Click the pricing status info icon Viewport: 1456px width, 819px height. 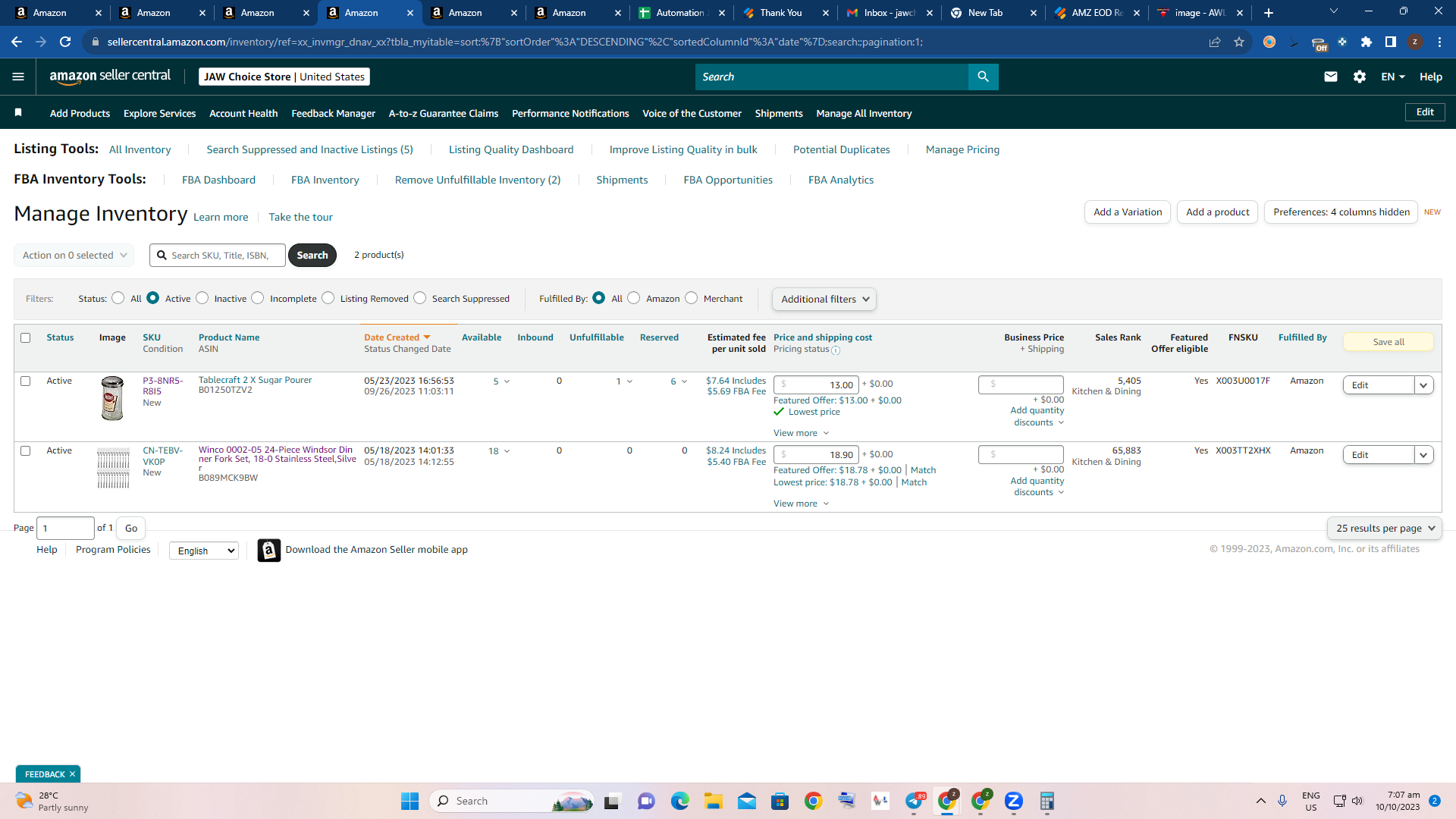pyautogui.click(x=836, y=350)
